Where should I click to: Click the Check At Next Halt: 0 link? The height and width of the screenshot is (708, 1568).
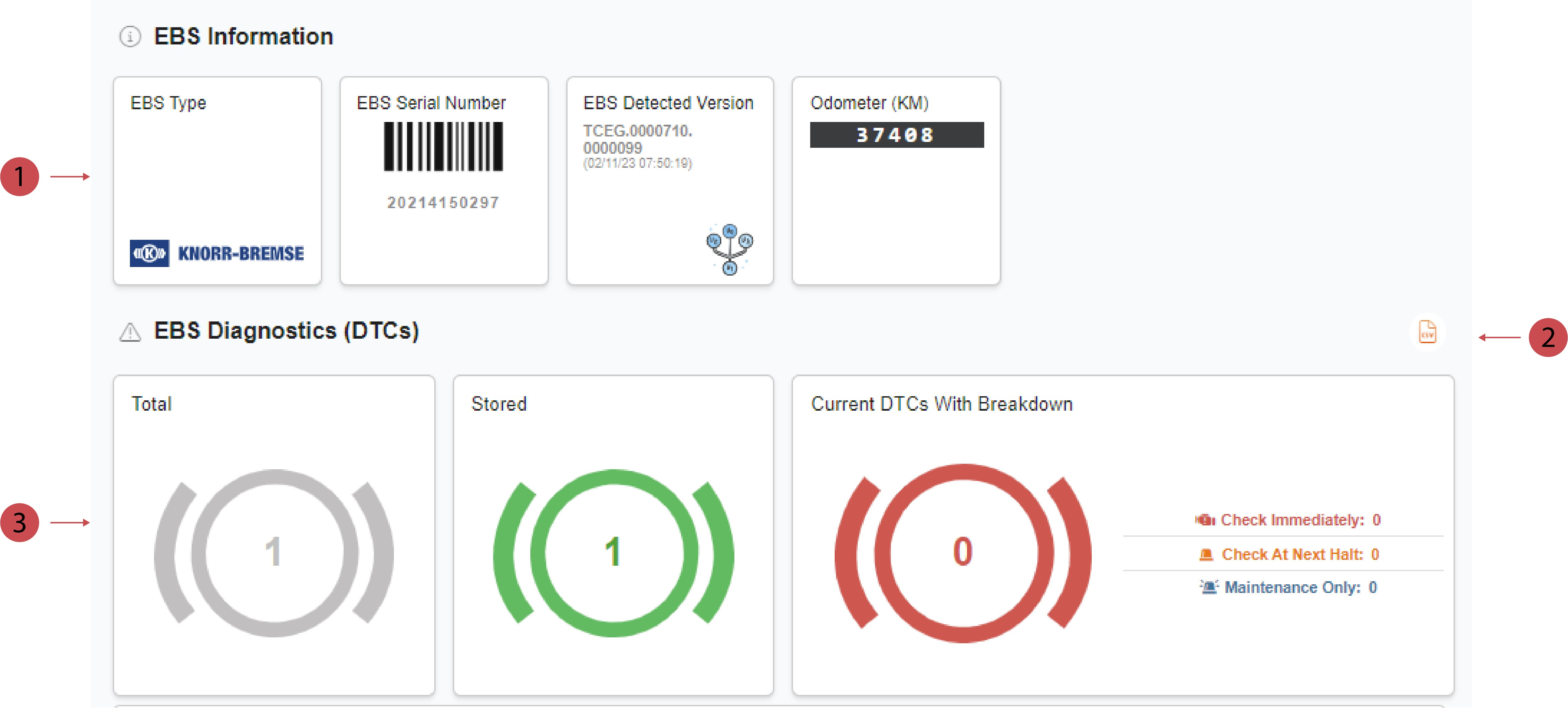(x=1300, y=555)
